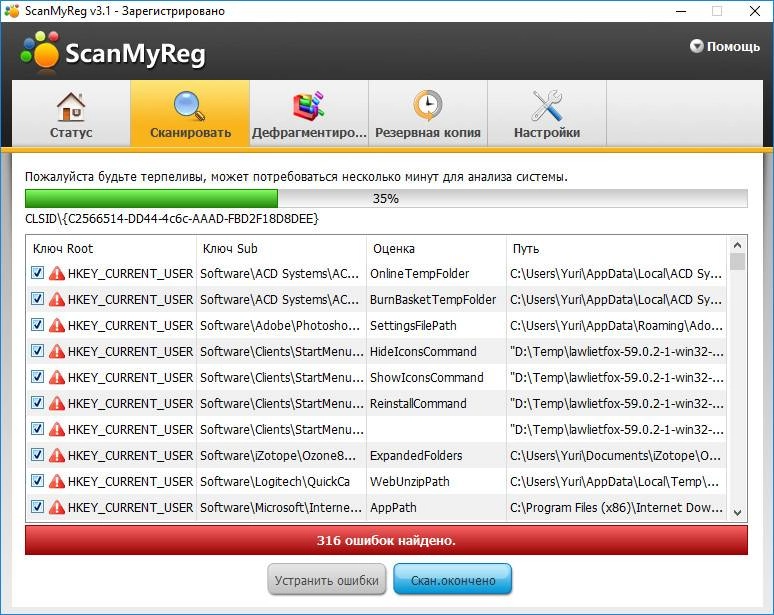Click the ScanMyReg logo
Image resolution: width=774 pixels, height=615 pixels.
[x=113, y=50]
